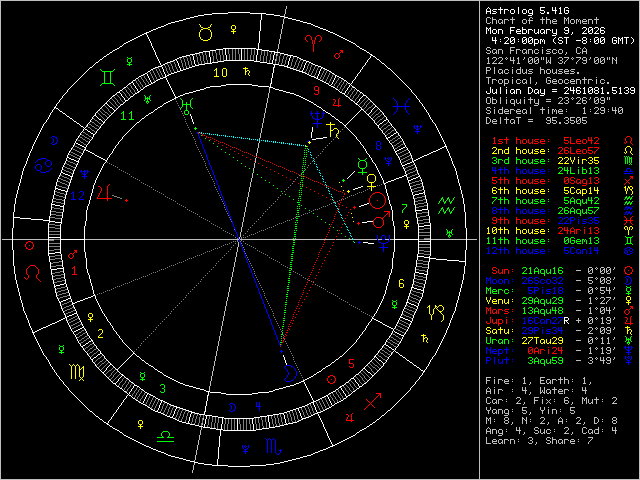The width and height of the screenshot is (640, 480).
Task: Click the green Gemini sign glyph on the outer ring
Action: point(107,77)
